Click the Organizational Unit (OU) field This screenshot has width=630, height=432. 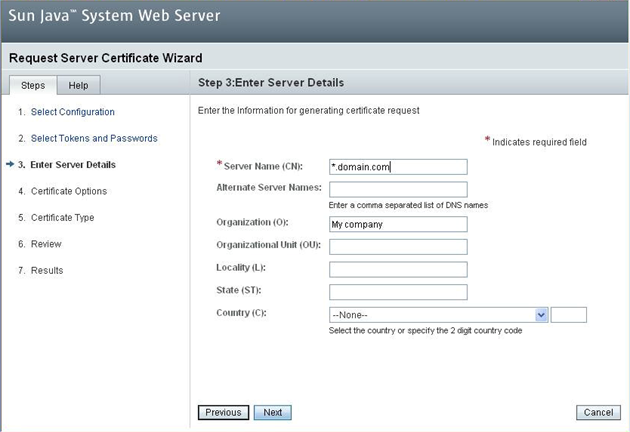tap(398, 246)
